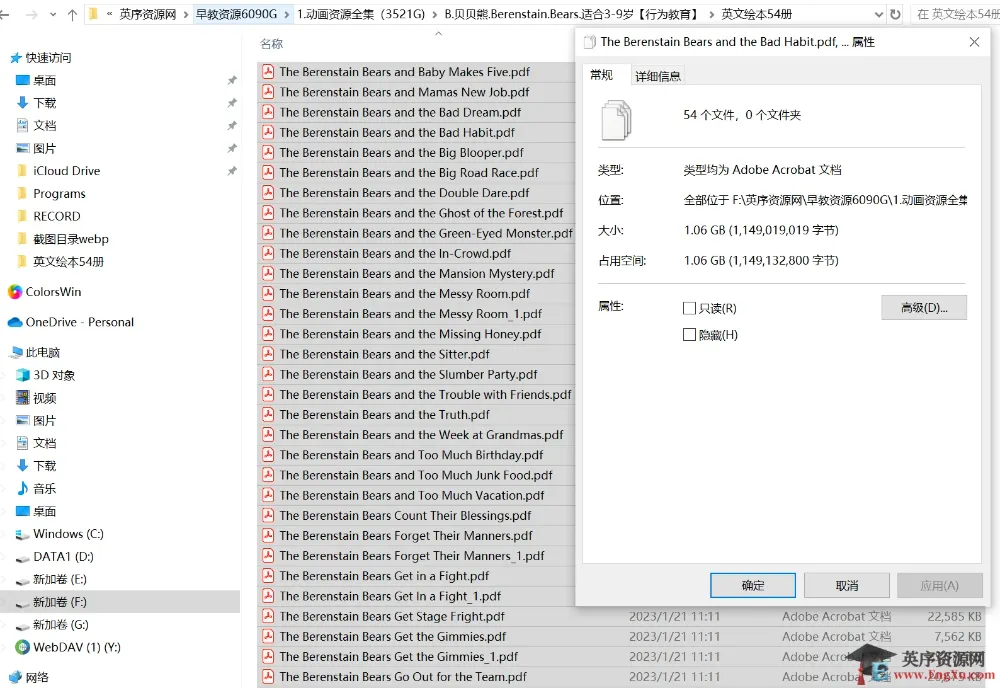Expand chevron before 英文绘本54册 in breadcrumb
1000x688 pixels.
712,14
